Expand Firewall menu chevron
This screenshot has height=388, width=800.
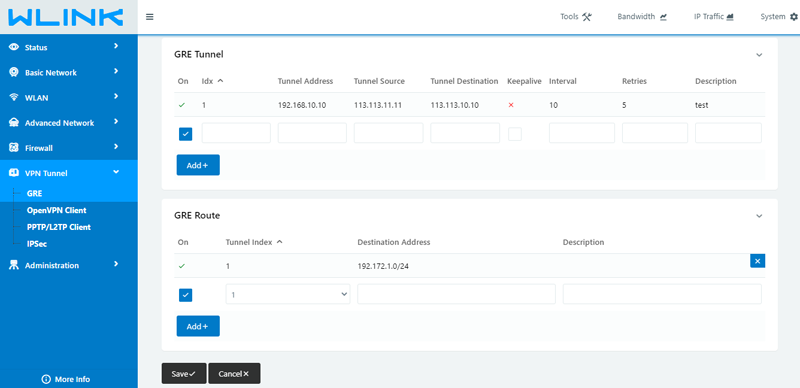click(x=116, y=147)
